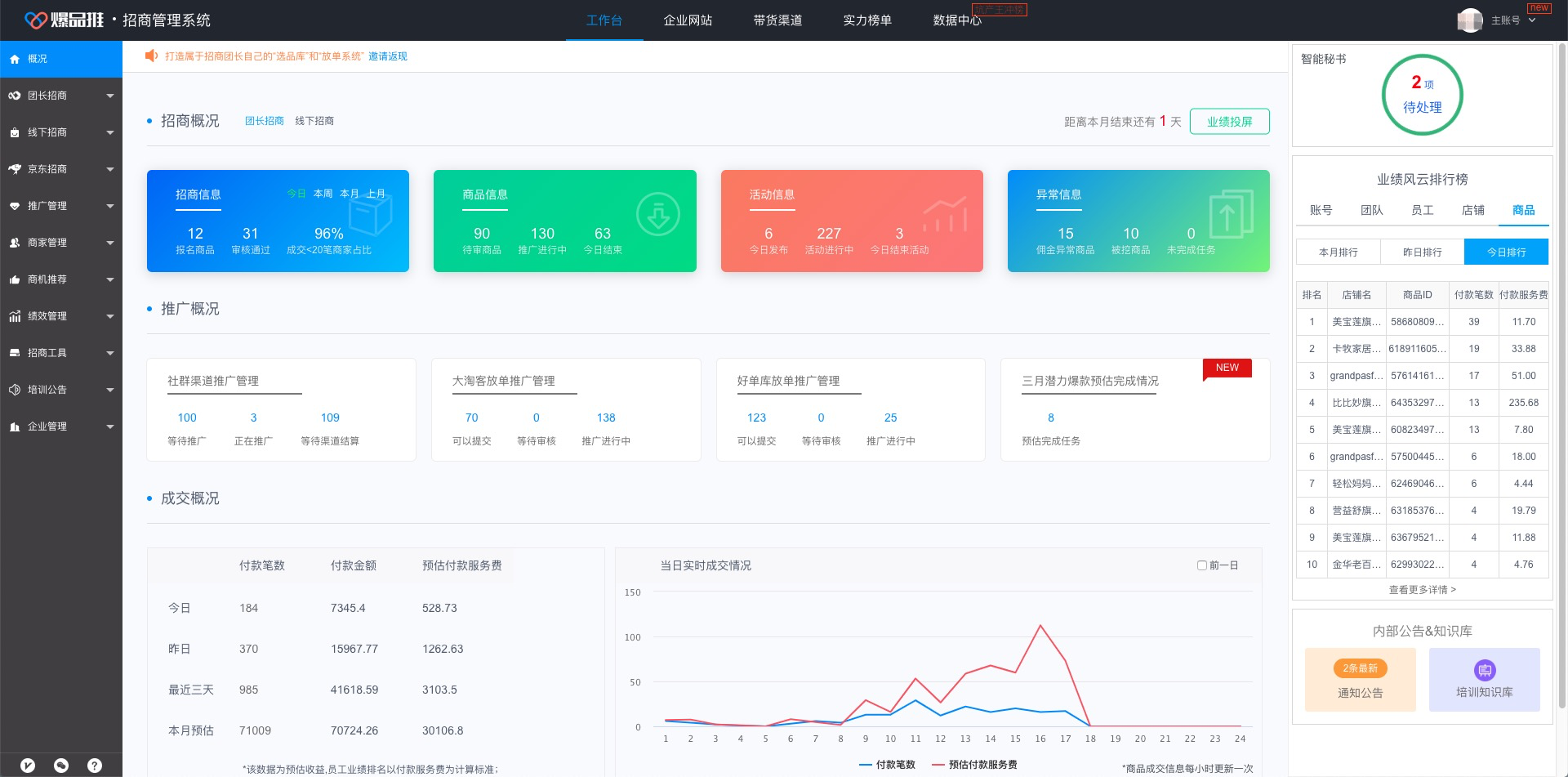This screenshot has width=1568, height=777.
Task: Switch ranking to 昨日排行
Action: 1422,252
